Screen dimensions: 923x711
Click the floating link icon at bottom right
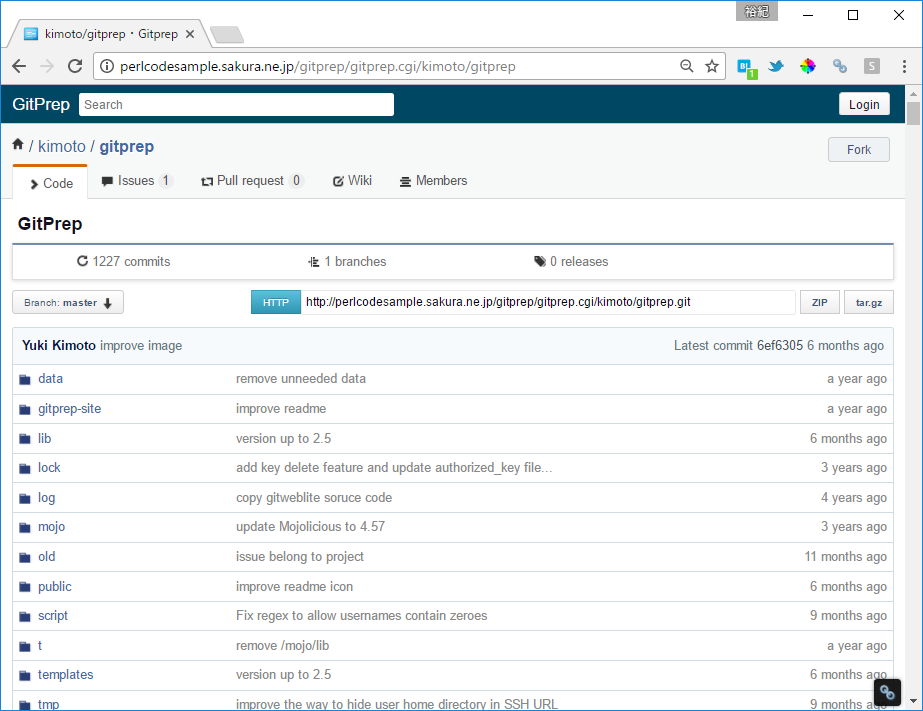click(x=887, y=692)
